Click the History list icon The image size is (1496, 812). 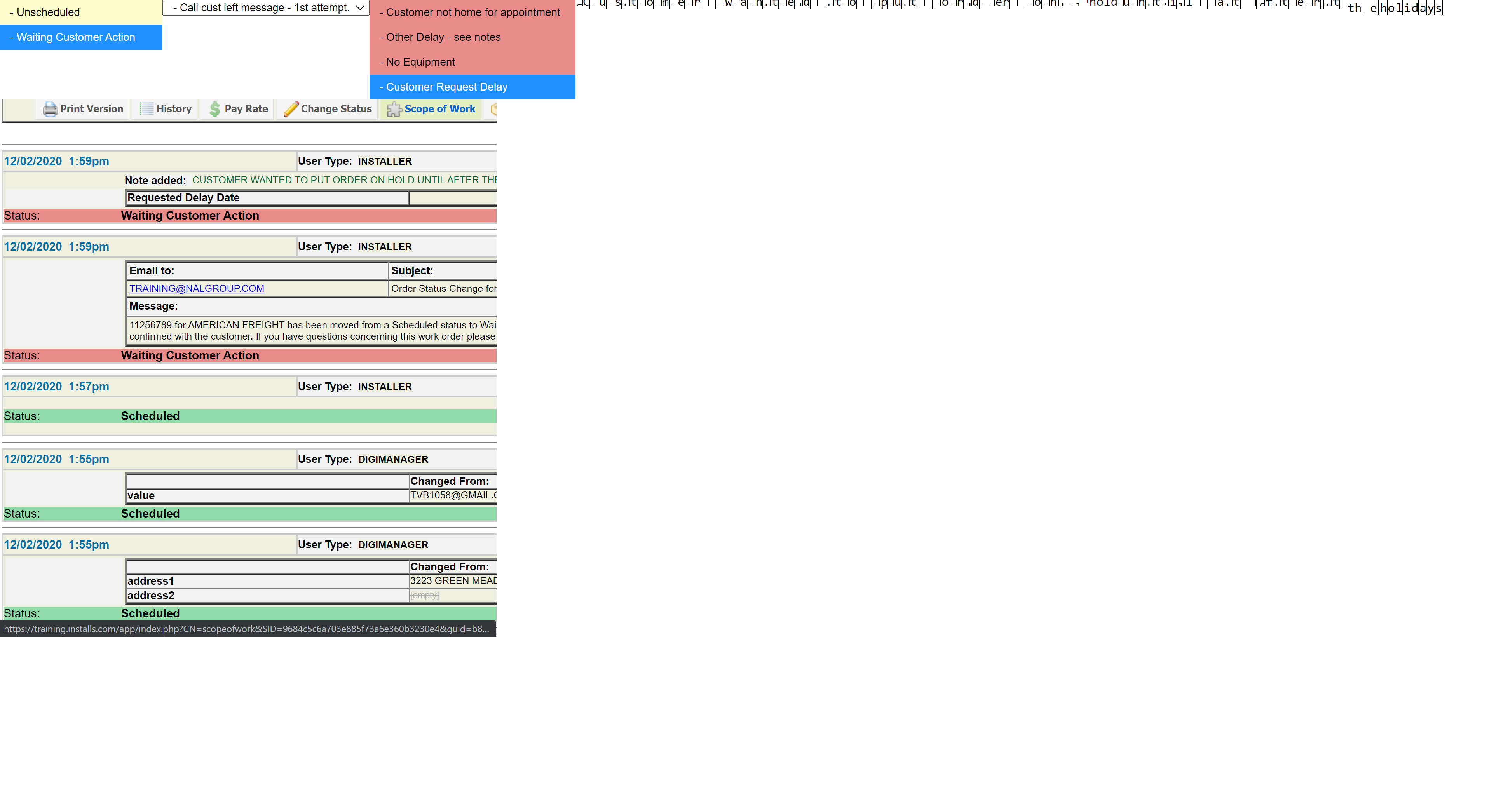(x=146, y=109)
